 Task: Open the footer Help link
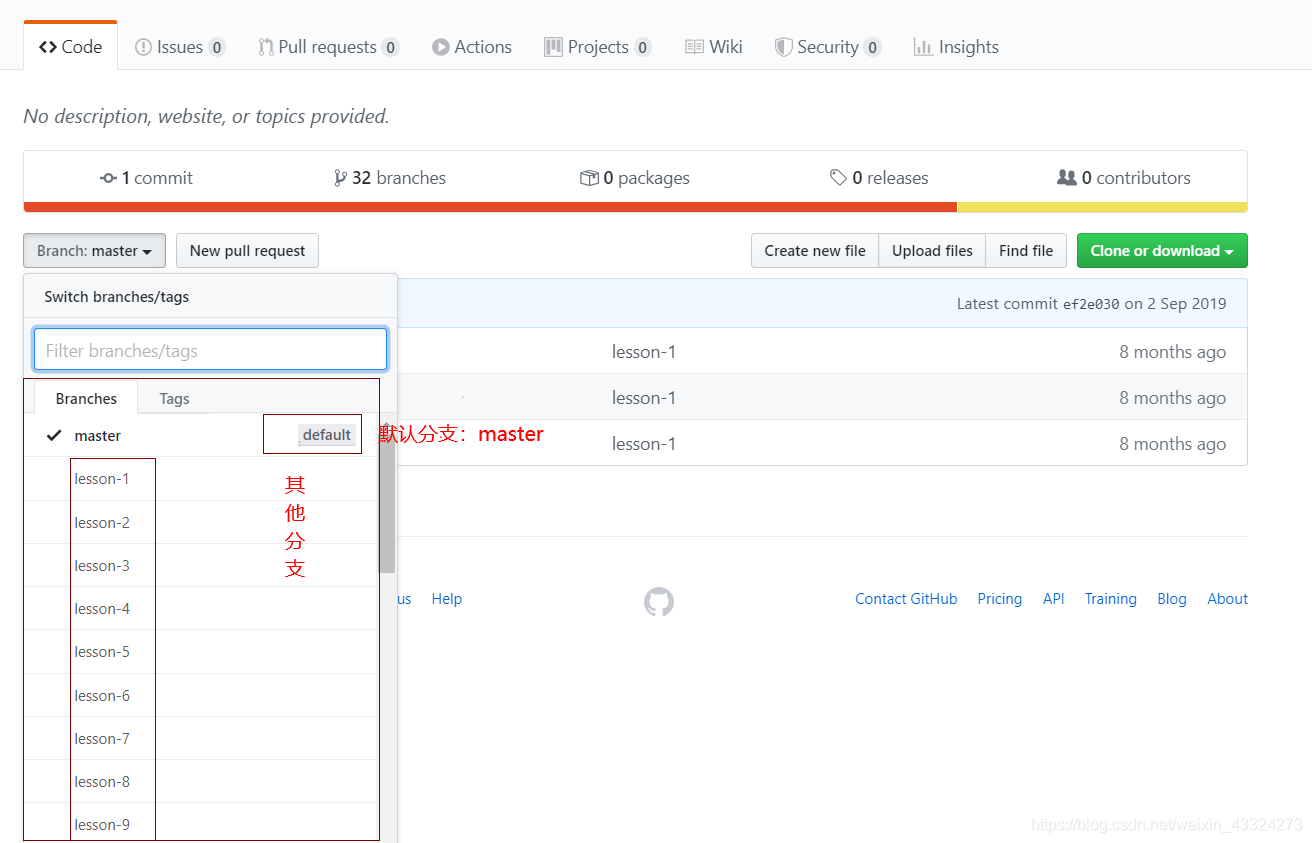tap(446, 599)
